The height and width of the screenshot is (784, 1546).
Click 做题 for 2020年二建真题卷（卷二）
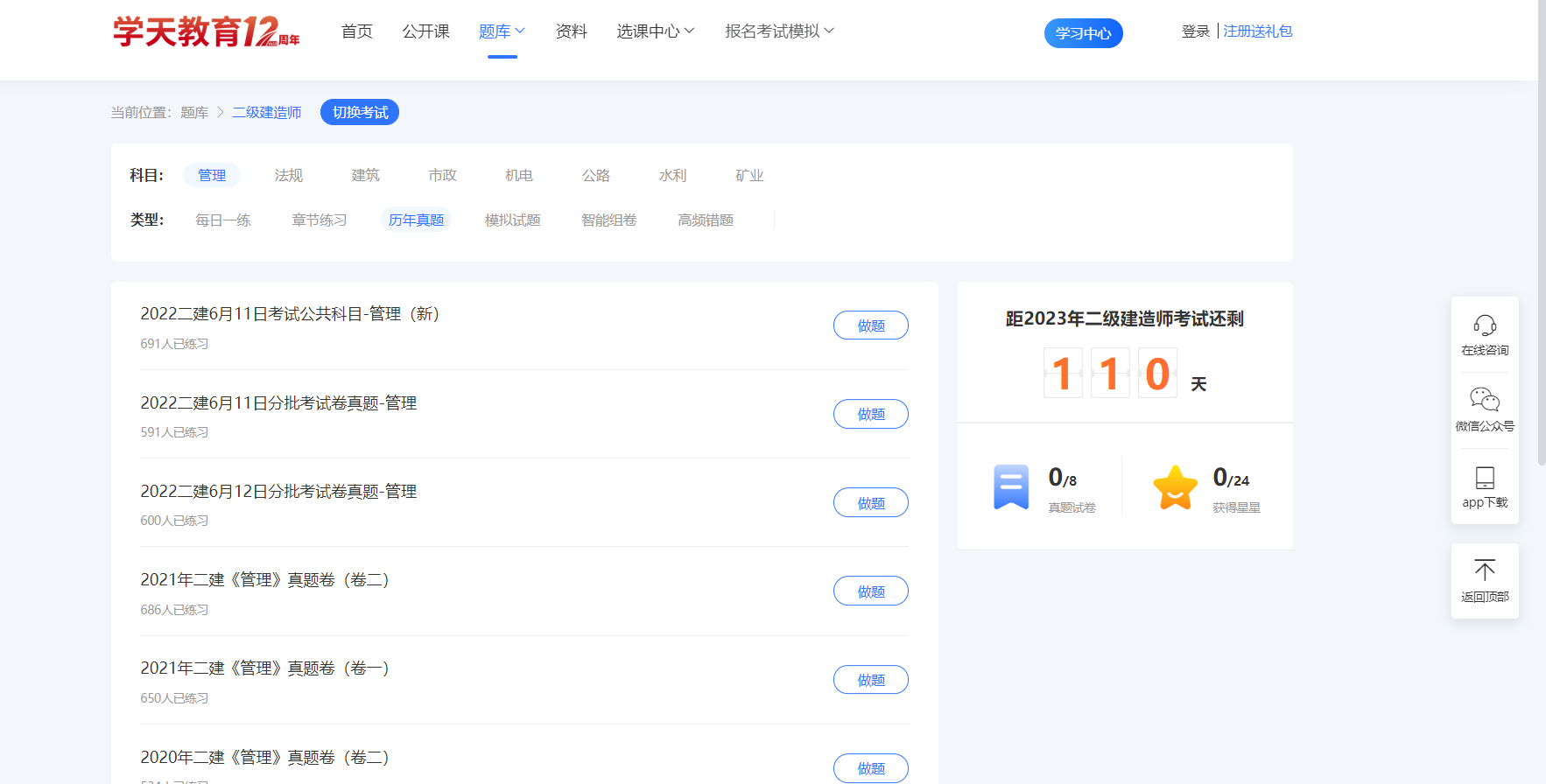(871, 768)
